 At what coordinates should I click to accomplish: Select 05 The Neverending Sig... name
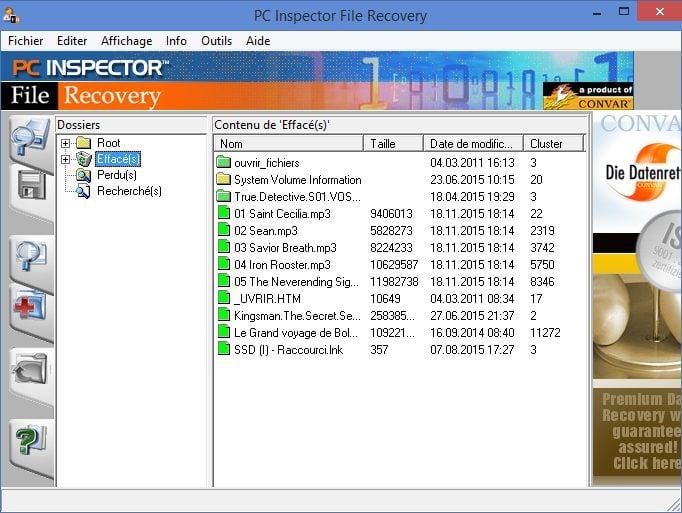(x=296, y=282)
